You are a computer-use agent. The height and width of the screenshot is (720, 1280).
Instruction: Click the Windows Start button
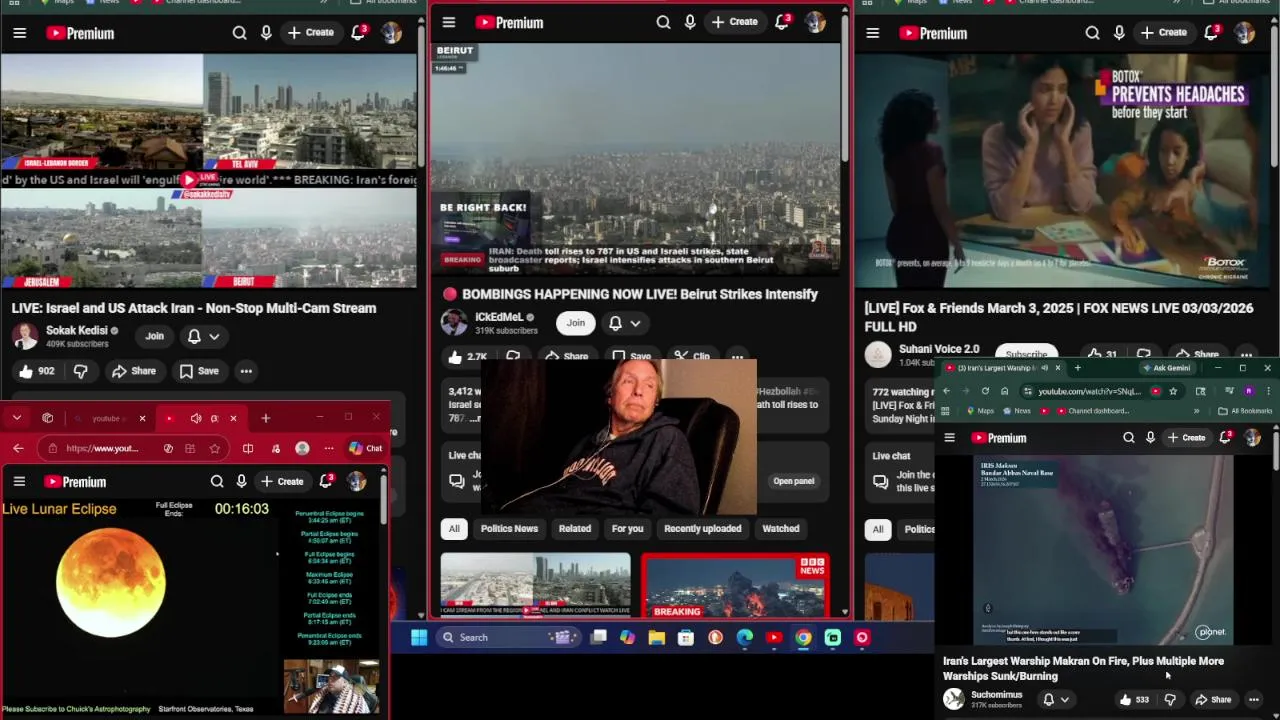(x=419, y=637)
